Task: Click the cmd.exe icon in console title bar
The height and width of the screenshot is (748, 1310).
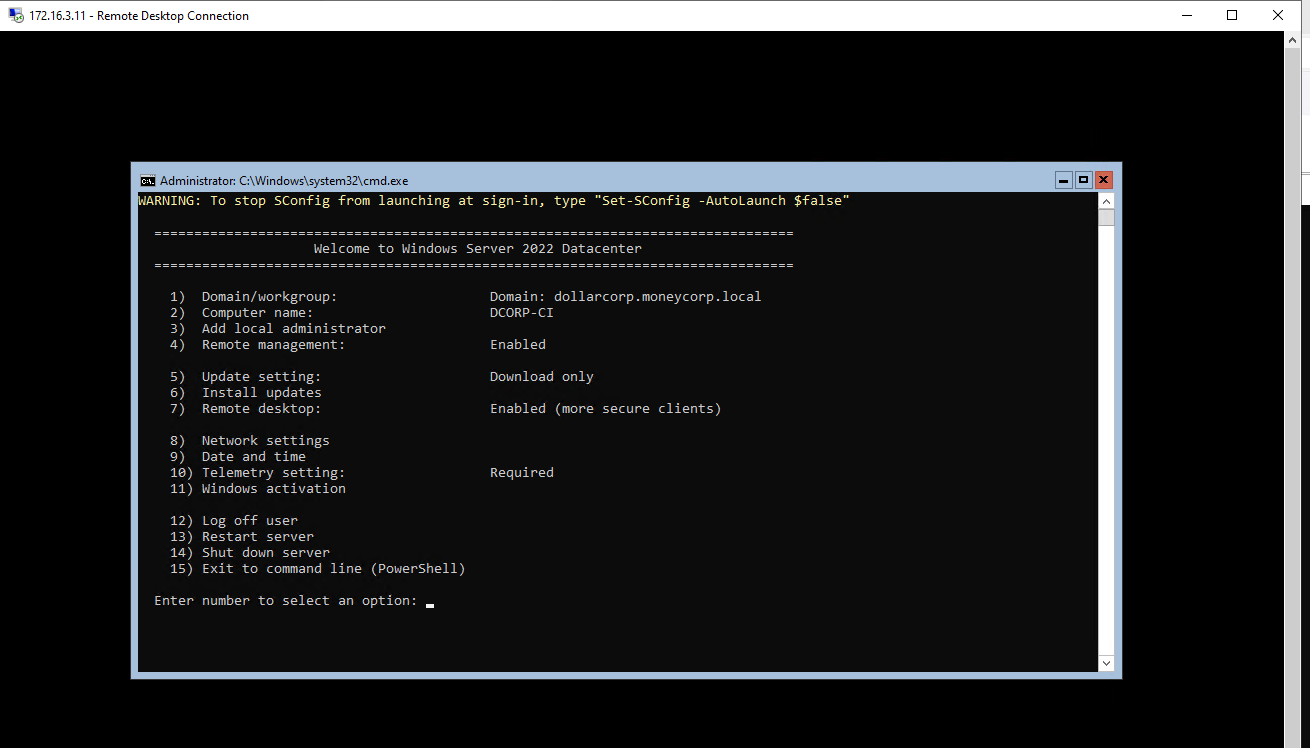Action: pyautogui.click(x=147, y=181)
